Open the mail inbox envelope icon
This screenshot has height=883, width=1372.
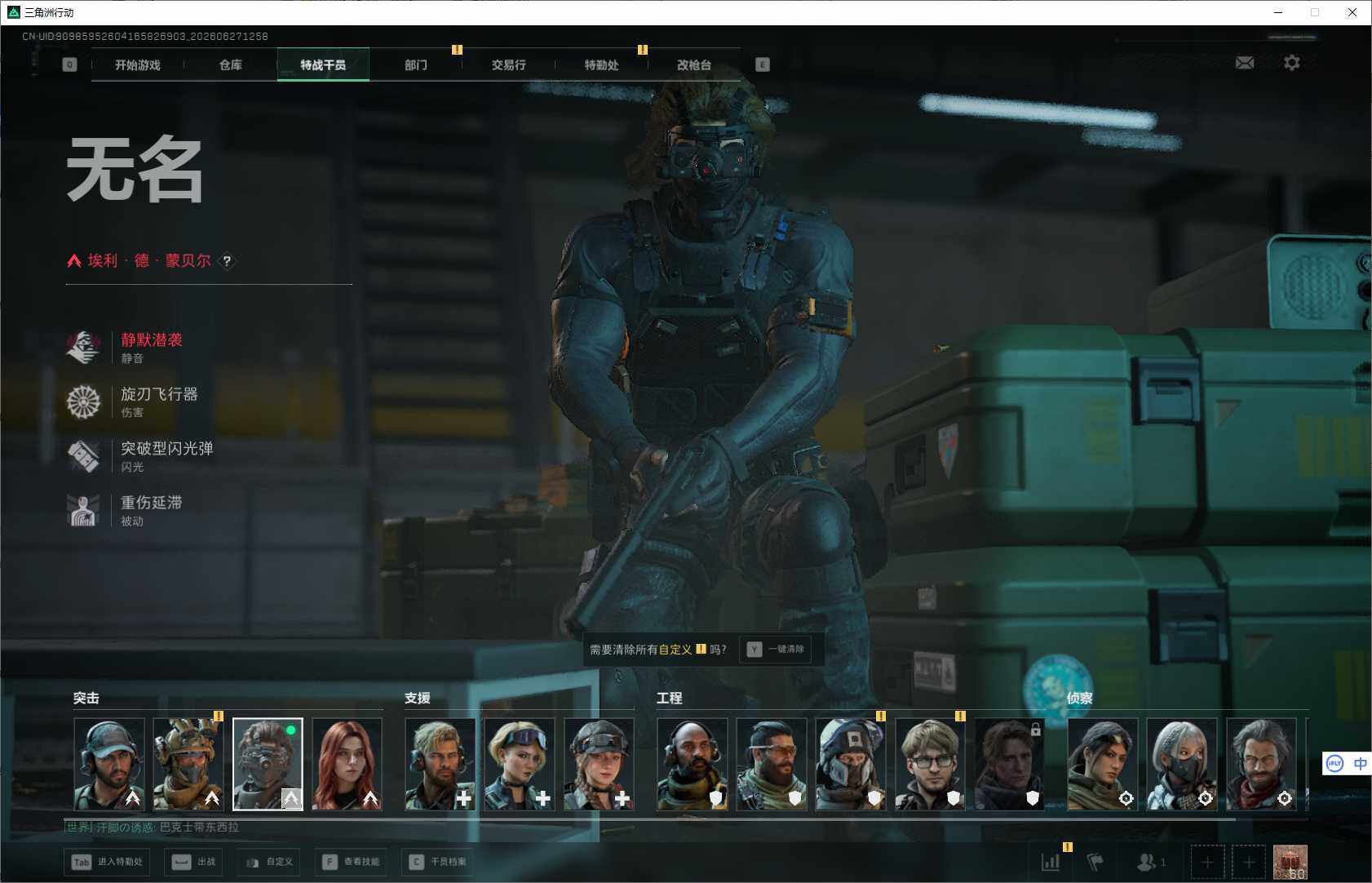[1245, 63]
